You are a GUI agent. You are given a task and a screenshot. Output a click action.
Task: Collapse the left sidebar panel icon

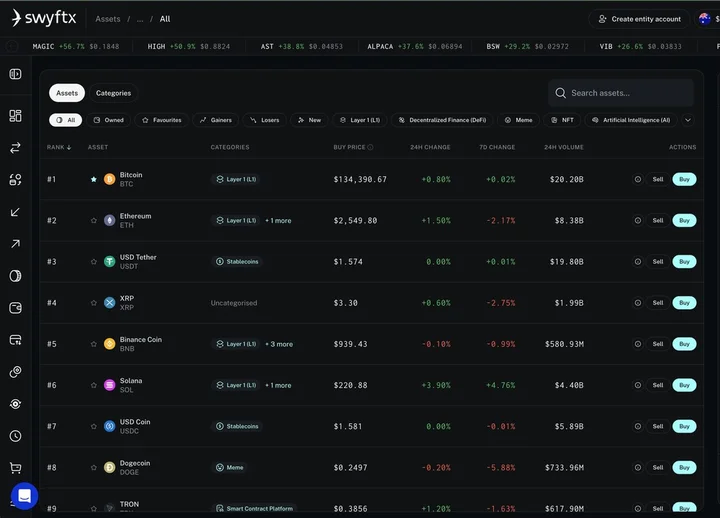(15, 74)
